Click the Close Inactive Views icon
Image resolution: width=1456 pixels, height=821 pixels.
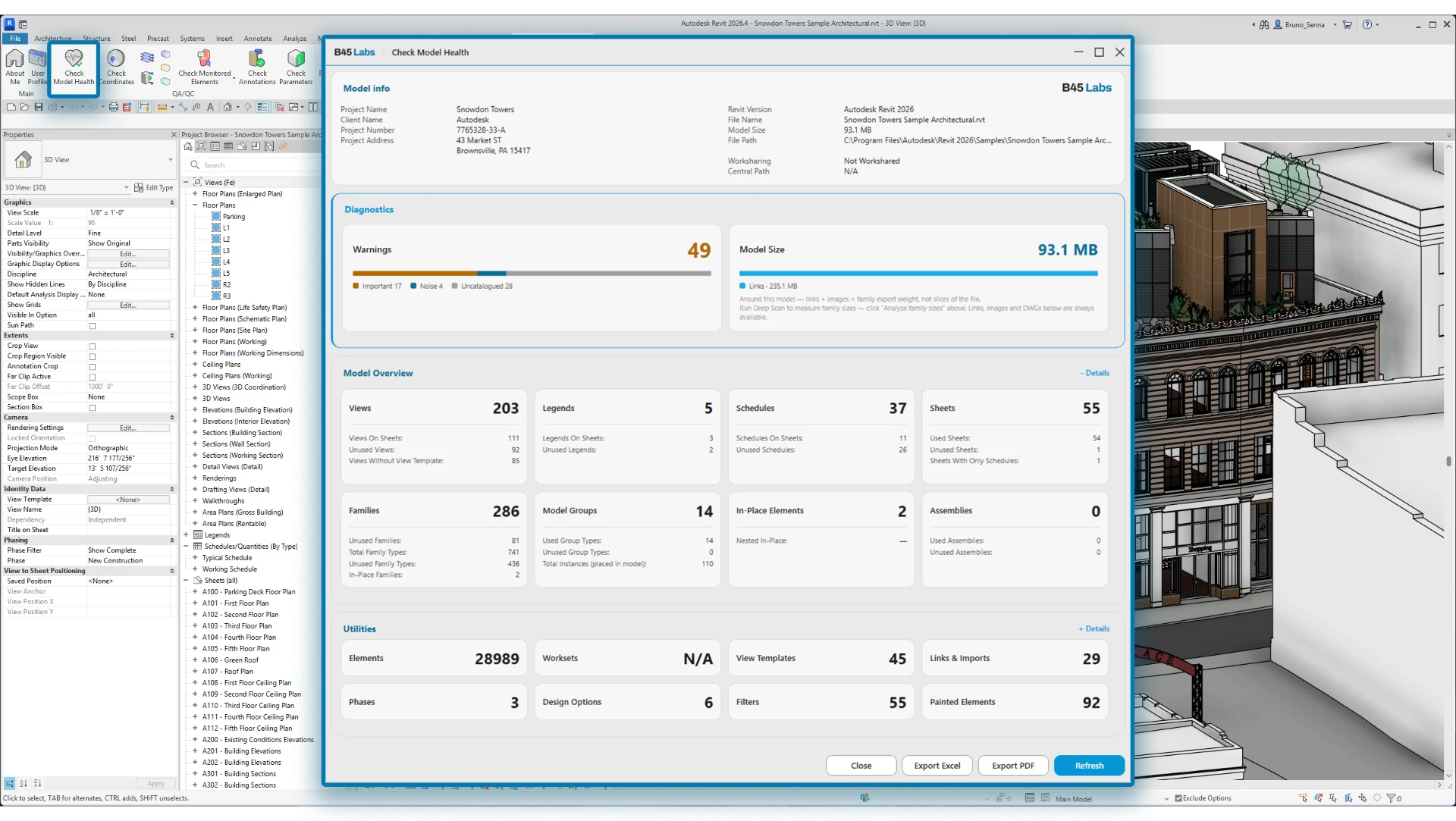[x=279, y=107]
